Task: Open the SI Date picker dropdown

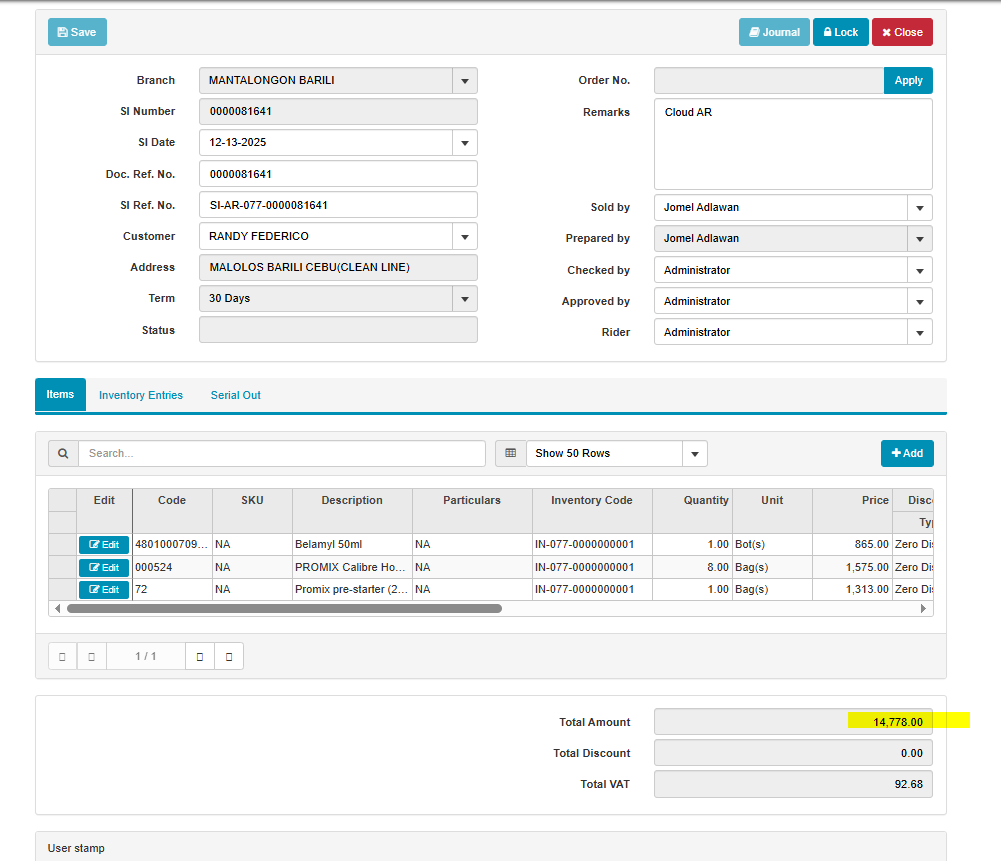Action: pos(464,143)
